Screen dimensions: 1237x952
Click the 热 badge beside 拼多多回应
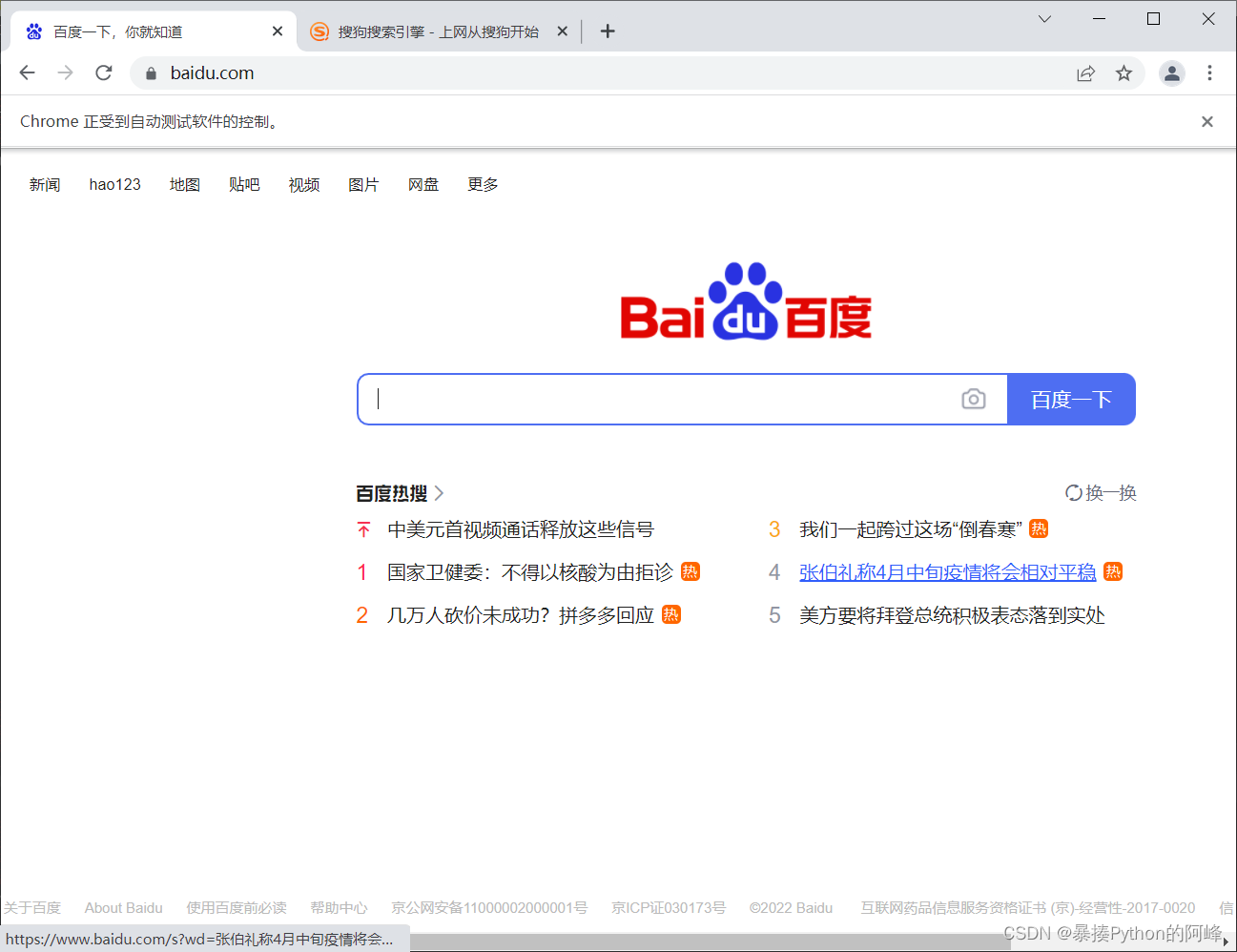(671, 614)
